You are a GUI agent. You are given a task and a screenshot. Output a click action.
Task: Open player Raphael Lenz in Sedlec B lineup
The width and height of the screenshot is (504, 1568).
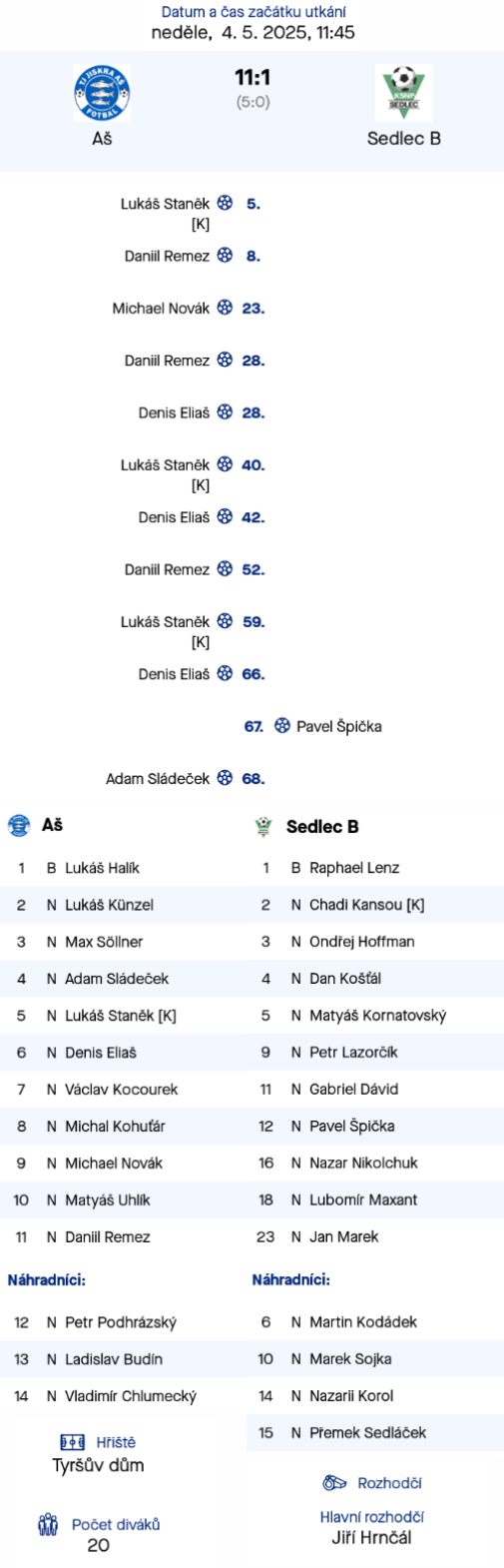coord(354,868)
